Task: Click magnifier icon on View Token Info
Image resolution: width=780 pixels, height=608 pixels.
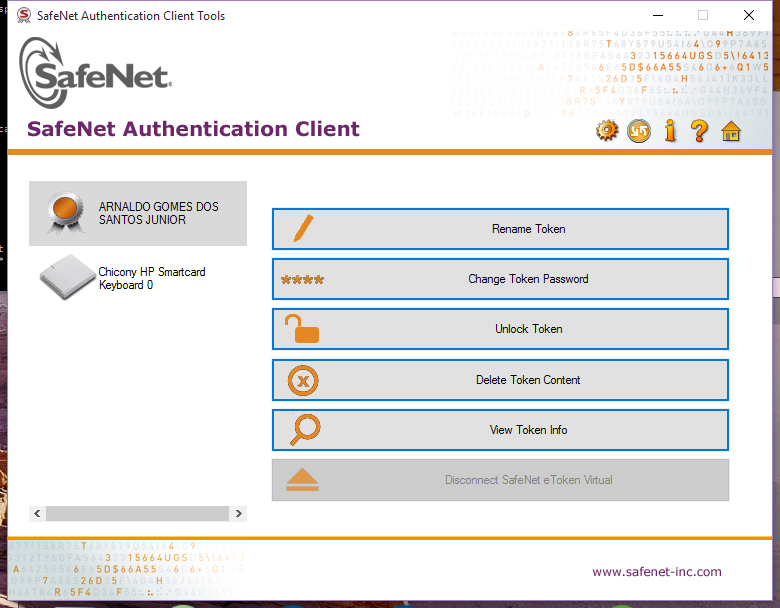Action: point(305,430)
